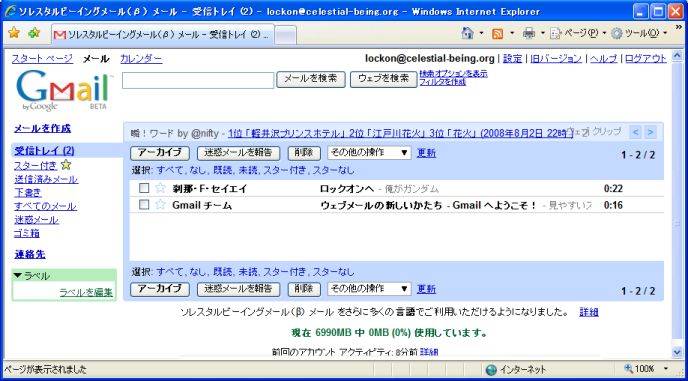
Task: Click the next web clip arrow
Action: pos(651,131)
